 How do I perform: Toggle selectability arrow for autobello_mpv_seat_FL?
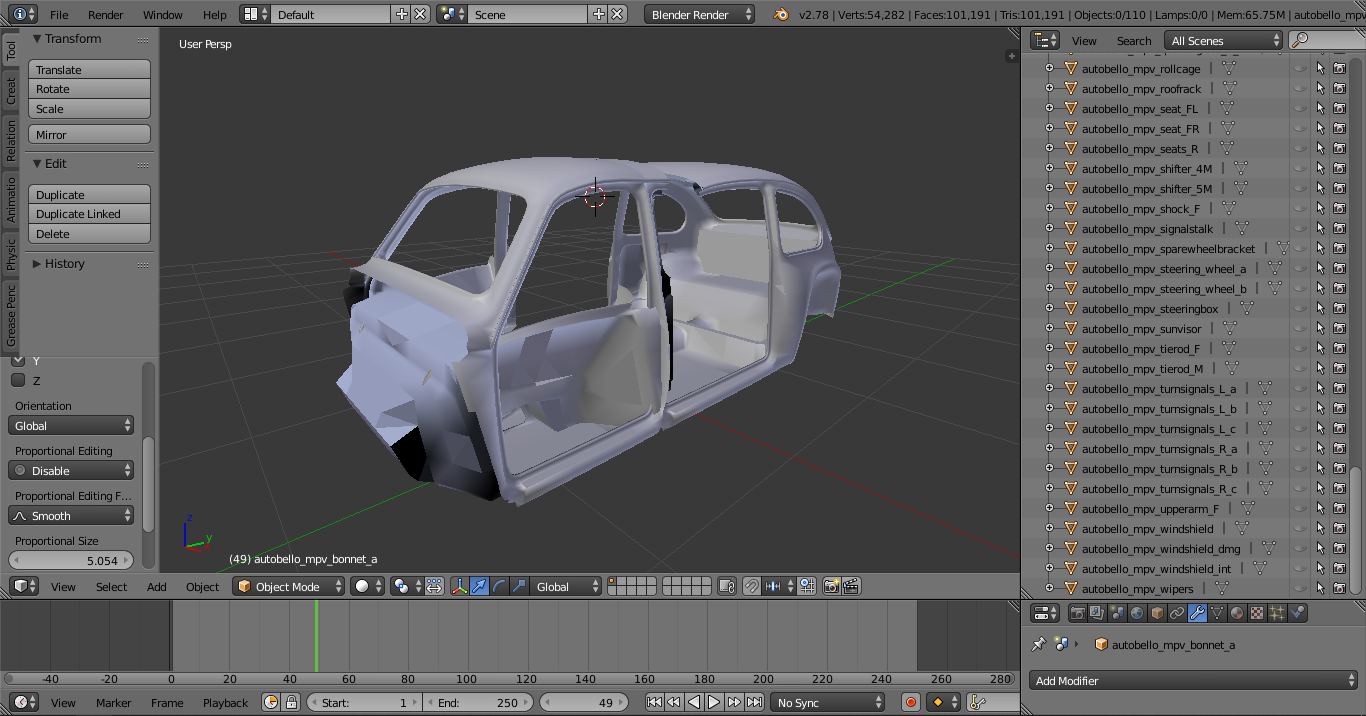(x=1320, y=109)
